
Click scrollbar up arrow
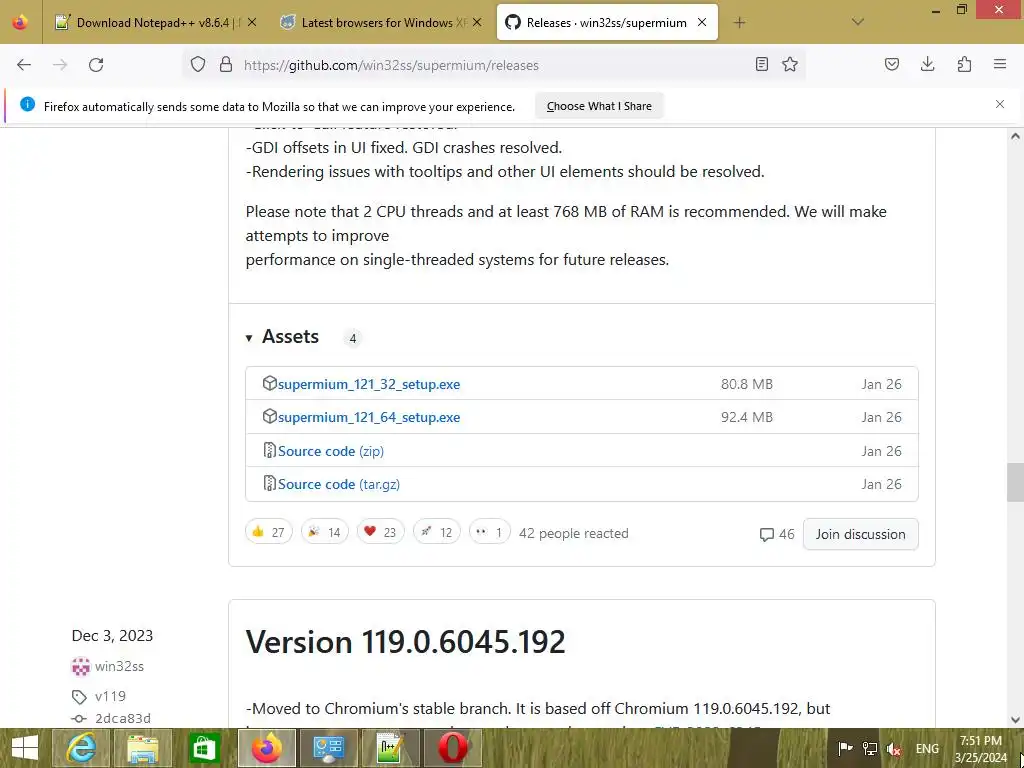(1015, 136)
